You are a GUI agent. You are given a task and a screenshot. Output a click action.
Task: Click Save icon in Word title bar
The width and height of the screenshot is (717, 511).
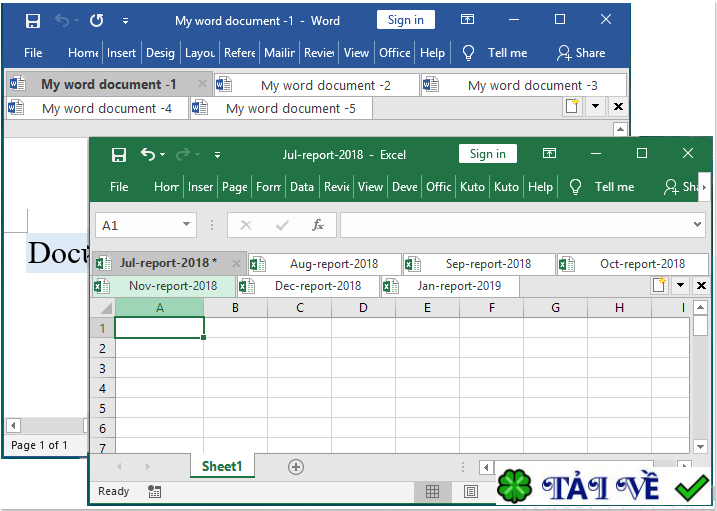pyautogui.click(x=33, y=21)
